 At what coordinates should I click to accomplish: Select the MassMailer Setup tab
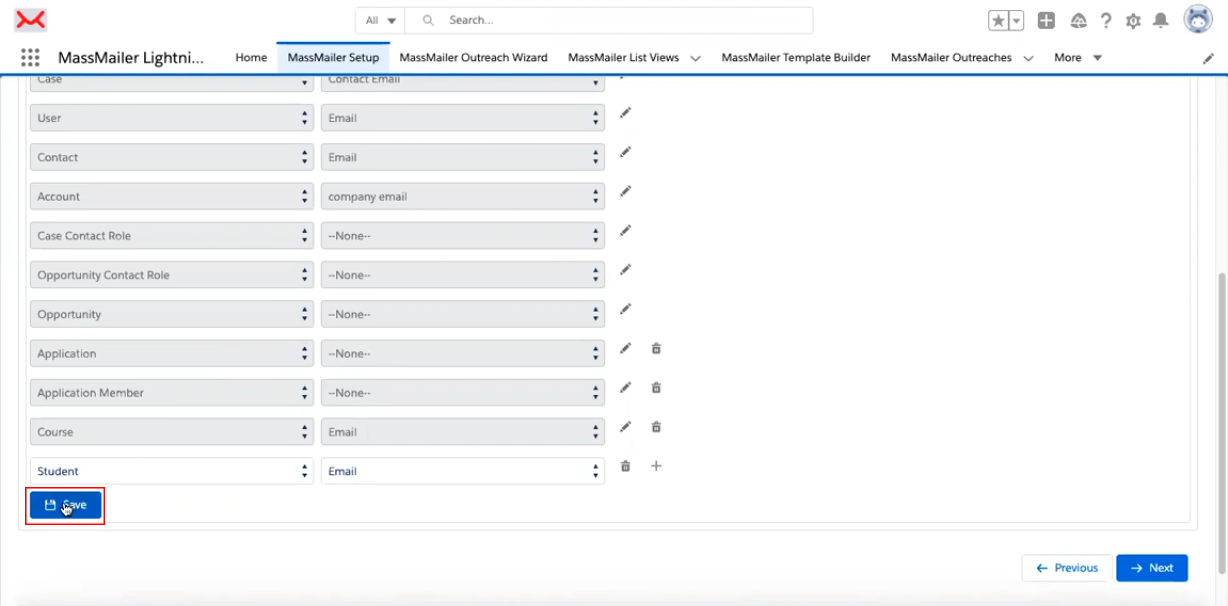pos(333,58)
